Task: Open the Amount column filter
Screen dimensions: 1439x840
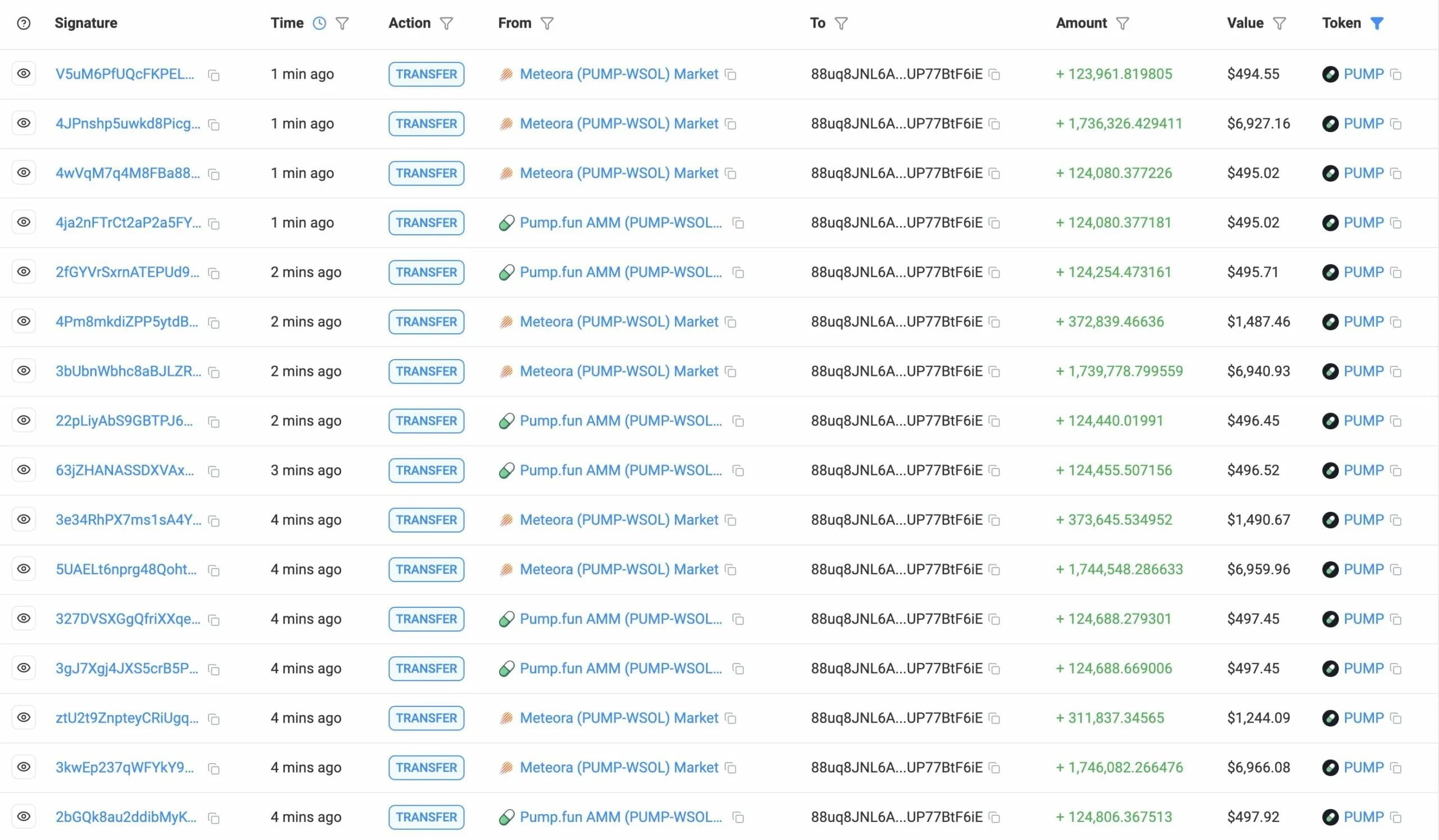Action: point(1122,24)
